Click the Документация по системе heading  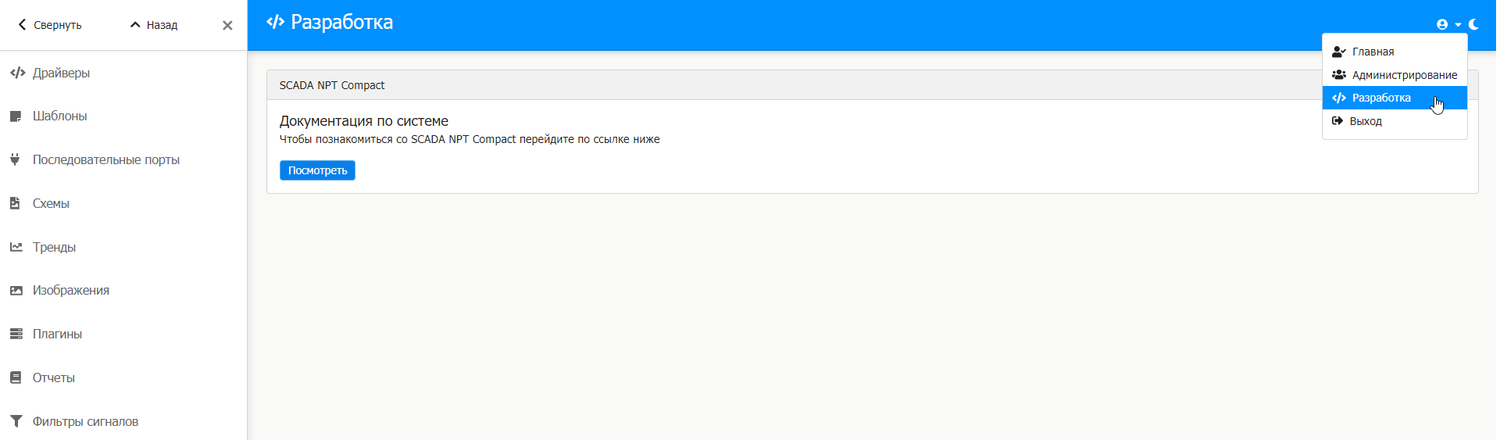pyautogui.click(x=364, y=121)
